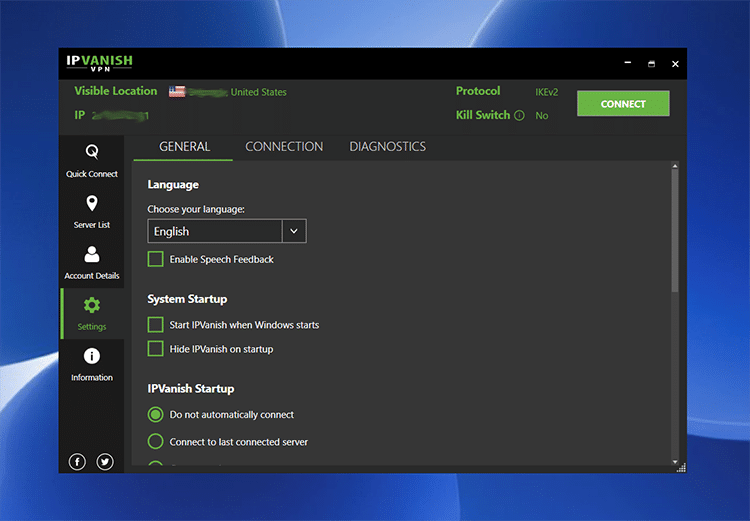The width and height of the screenshot is (750, 521).
Task: Open Quick Connect from the sidebar
Action: point(92,152)
